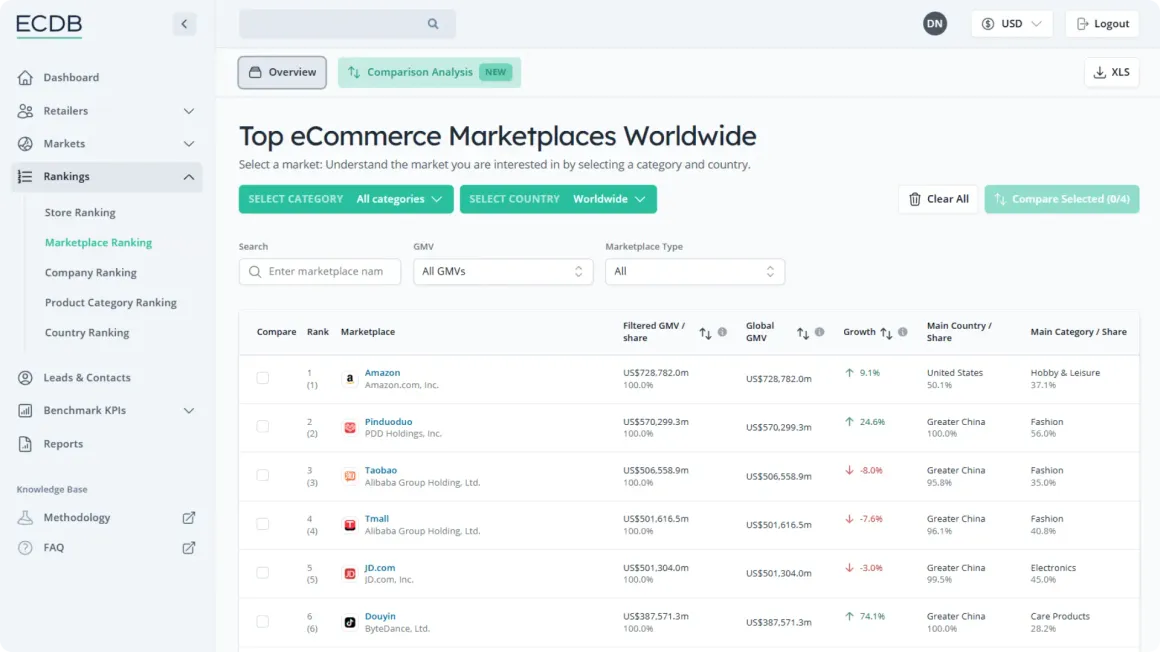Sort the Growth column using arrows
The image size is (1160, 652).
click(x=886, y=333)
